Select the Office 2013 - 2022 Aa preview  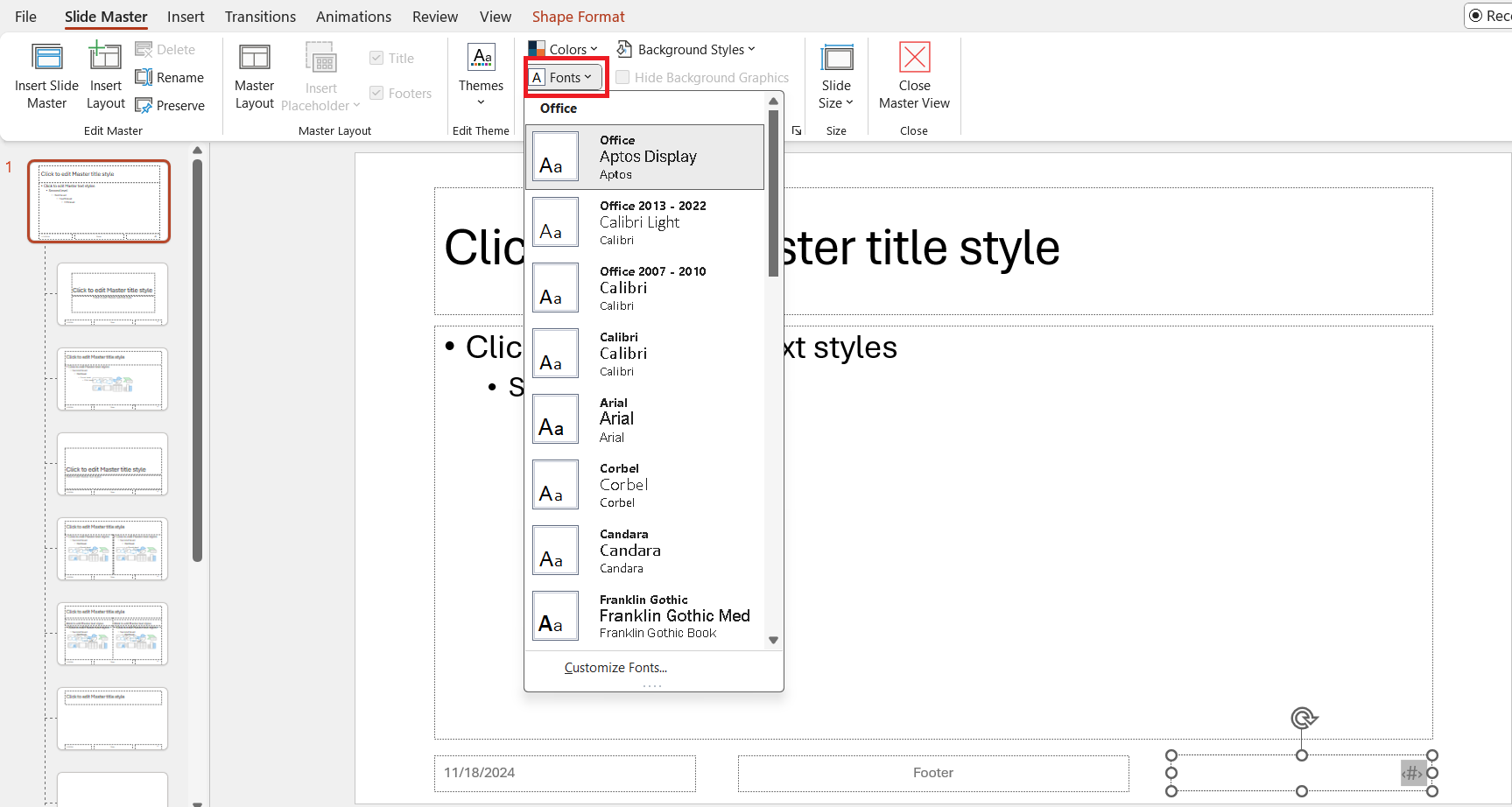pyautogui.click(x=556, y=222)
